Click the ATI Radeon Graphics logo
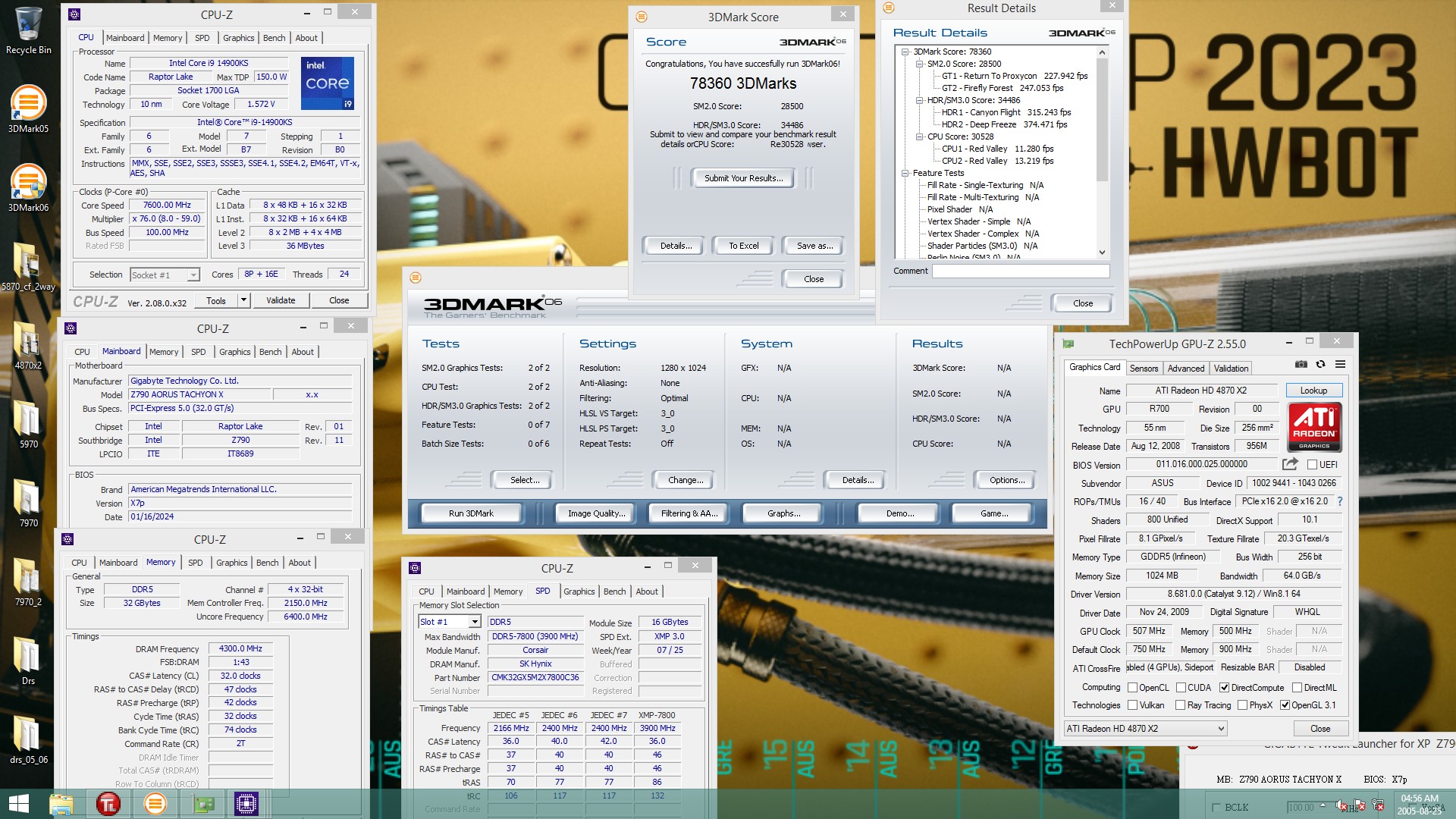This screenshot has width=1456, height=819. pyautogui.click(x=1314, y=427)
